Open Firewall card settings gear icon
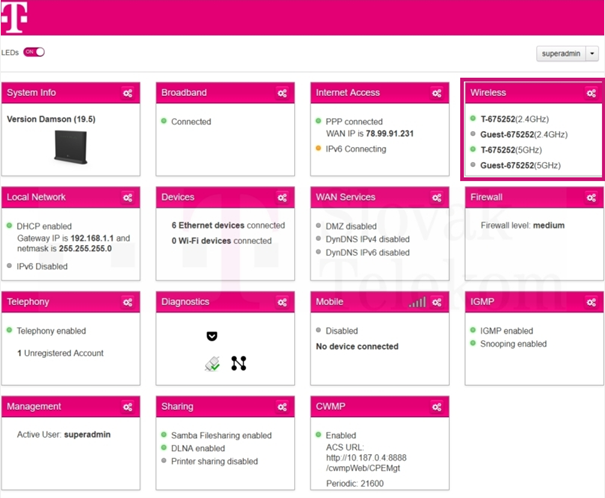 point(591,198)
